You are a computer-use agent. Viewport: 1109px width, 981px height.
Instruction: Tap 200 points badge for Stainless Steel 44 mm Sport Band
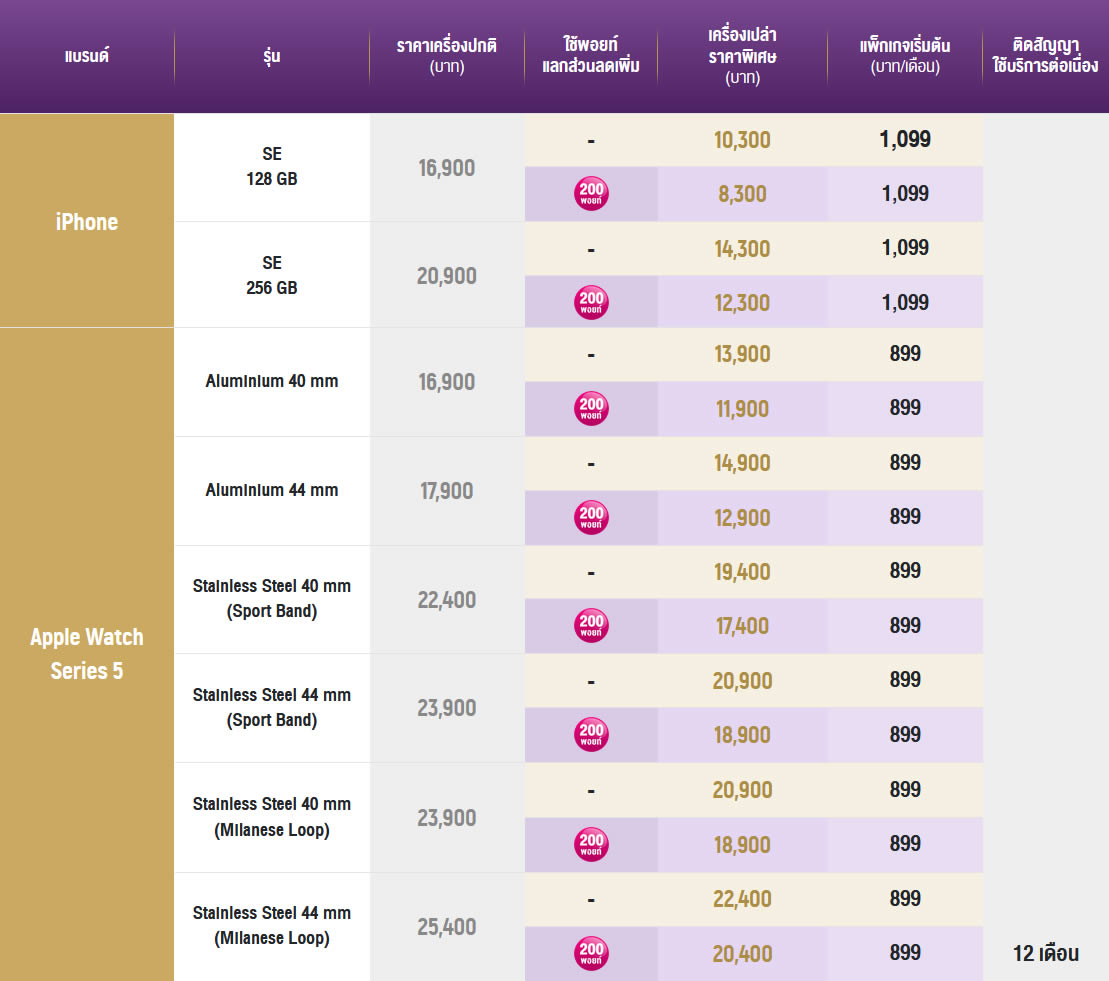point(591,734)
